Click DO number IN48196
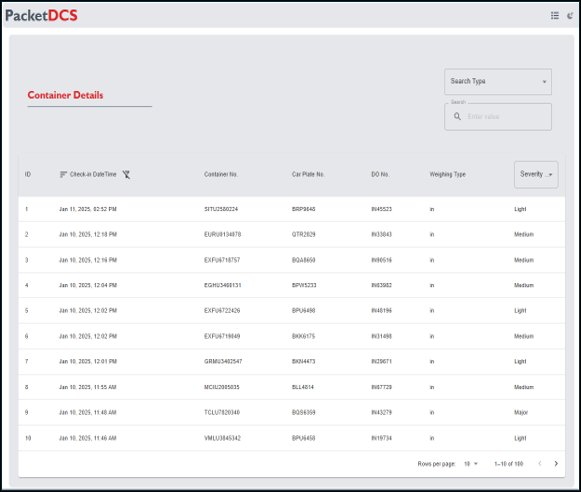This screenshot has height=492, width=581. point(381,310)
